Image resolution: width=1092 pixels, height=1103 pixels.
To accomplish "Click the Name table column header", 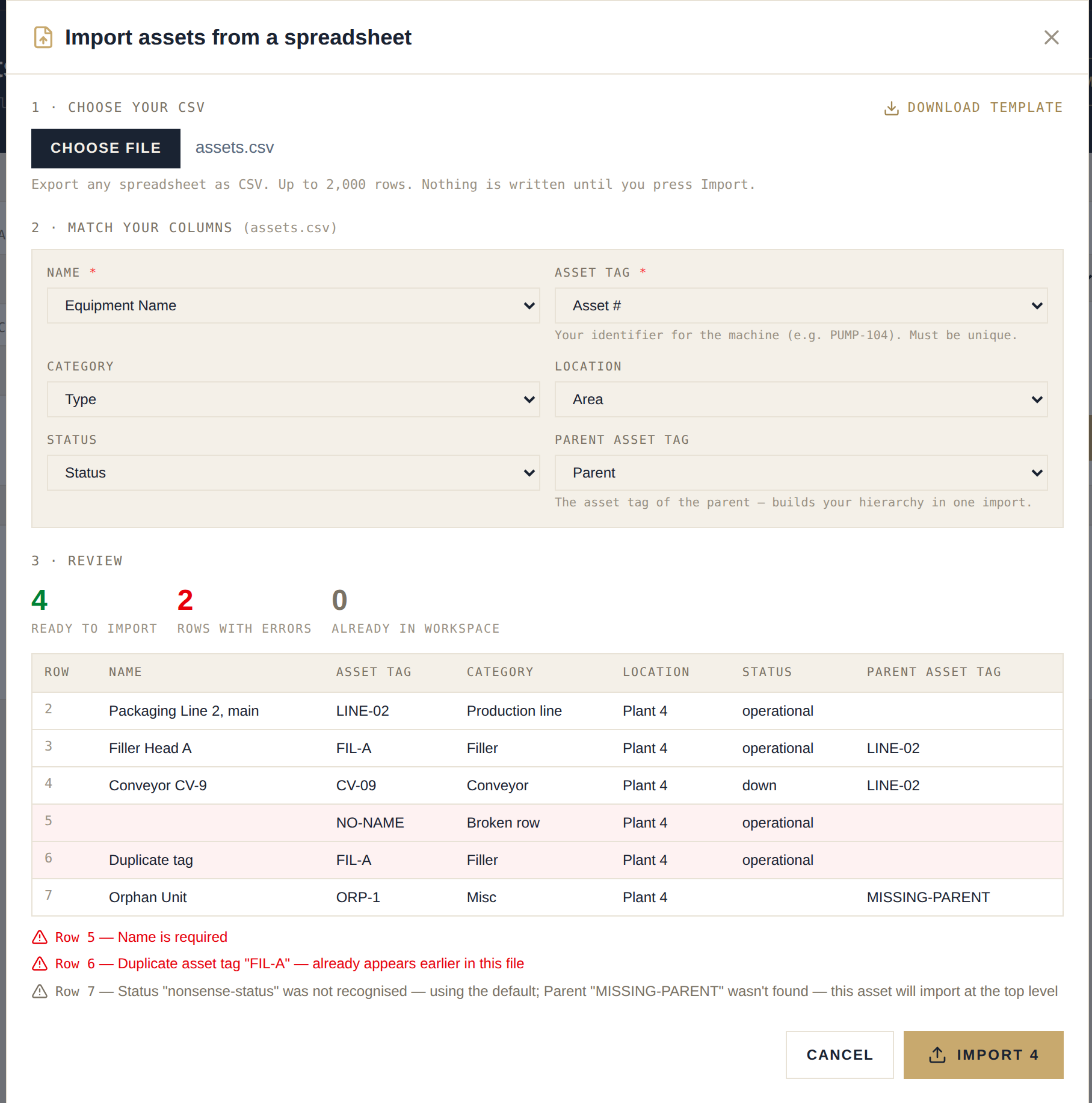I will tap(125, 672).
